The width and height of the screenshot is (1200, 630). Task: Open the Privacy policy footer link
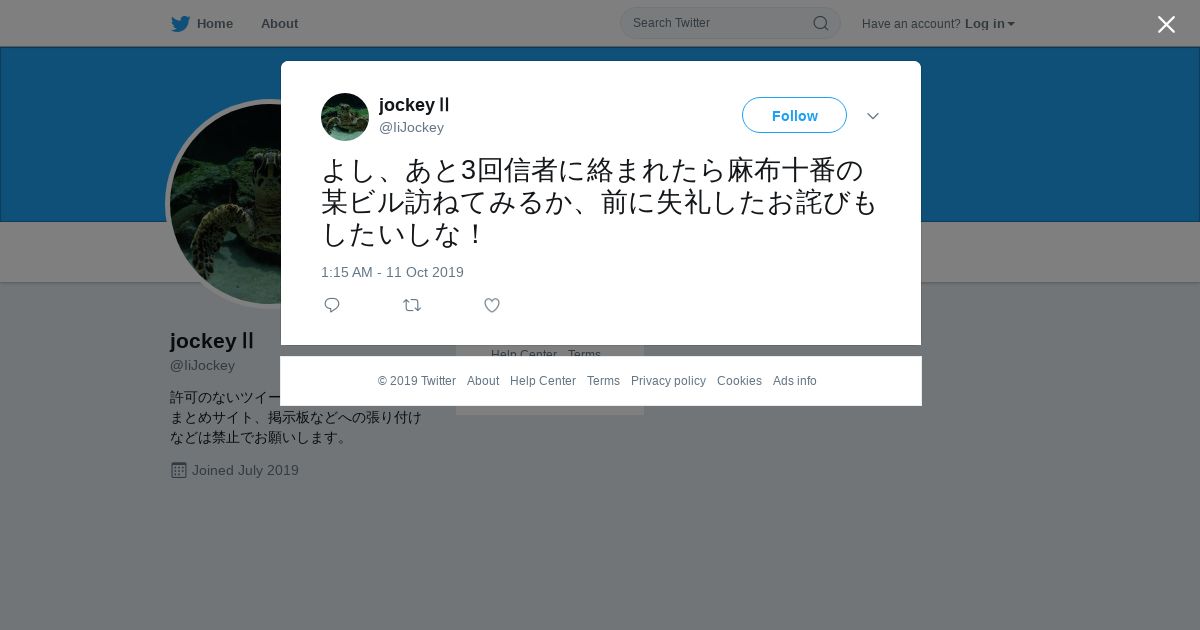tap(668, 381)
